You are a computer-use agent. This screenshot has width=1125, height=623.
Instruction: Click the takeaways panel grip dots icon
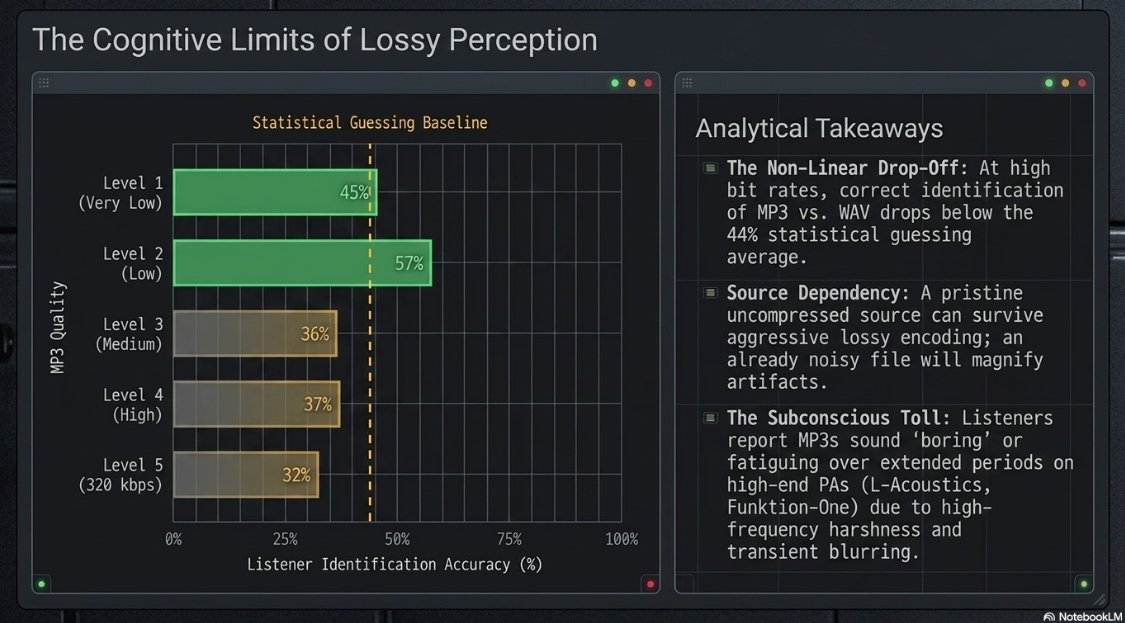tap(687, 83)
